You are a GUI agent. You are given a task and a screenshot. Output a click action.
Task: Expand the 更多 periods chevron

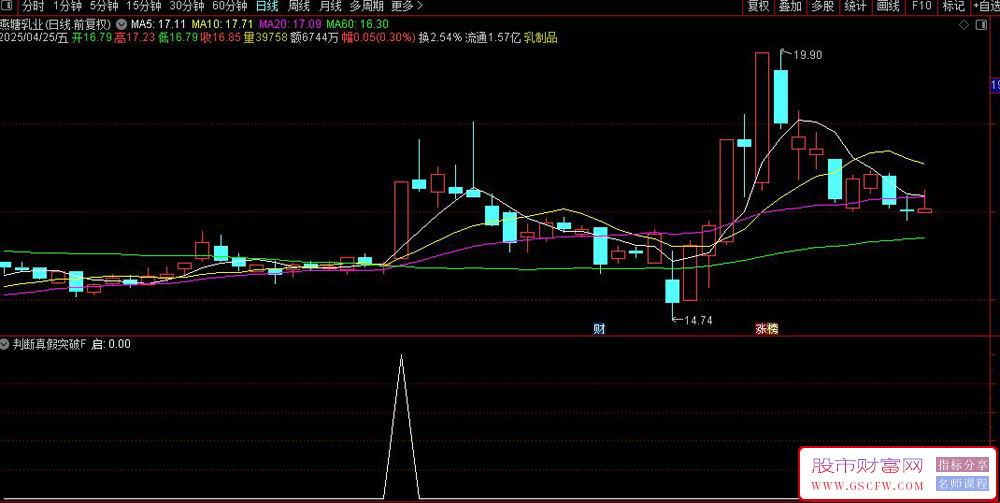pyautogui.click(x=419, y=6)
